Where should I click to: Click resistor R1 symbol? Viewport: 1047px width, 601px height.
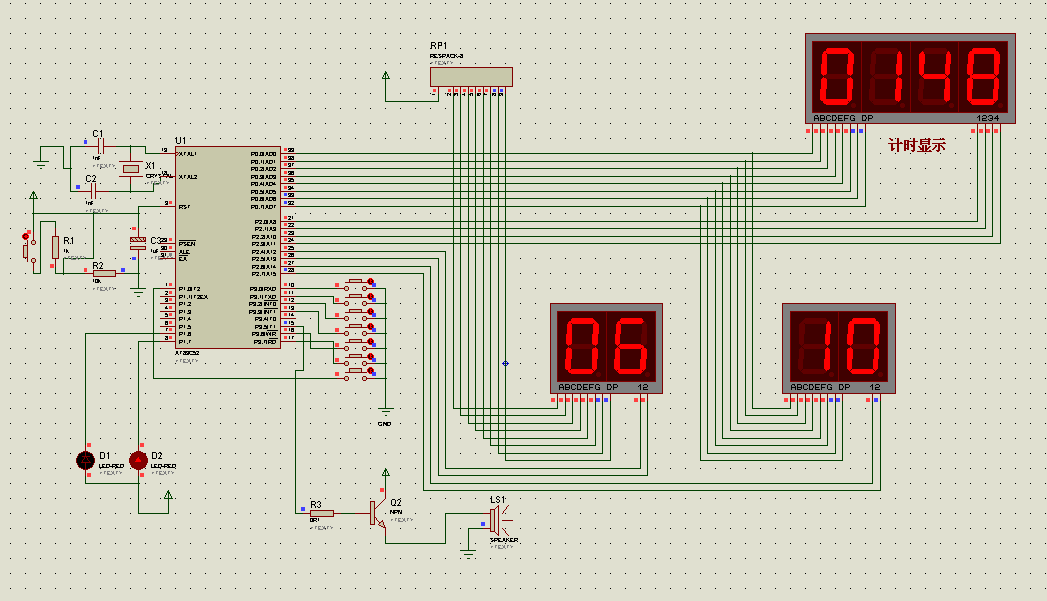click(55, 246)
